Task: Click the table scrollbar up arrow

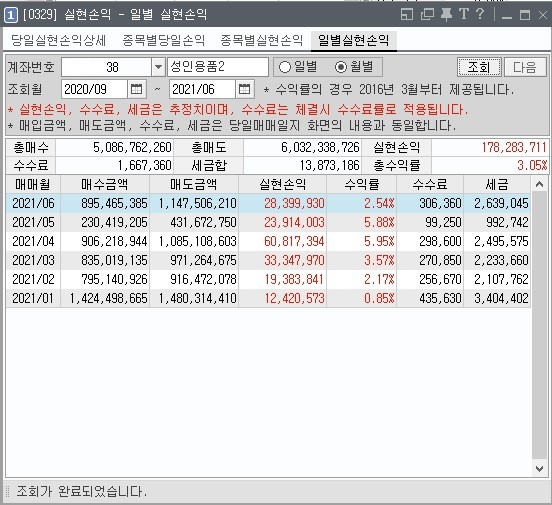Action: (539, 184)
